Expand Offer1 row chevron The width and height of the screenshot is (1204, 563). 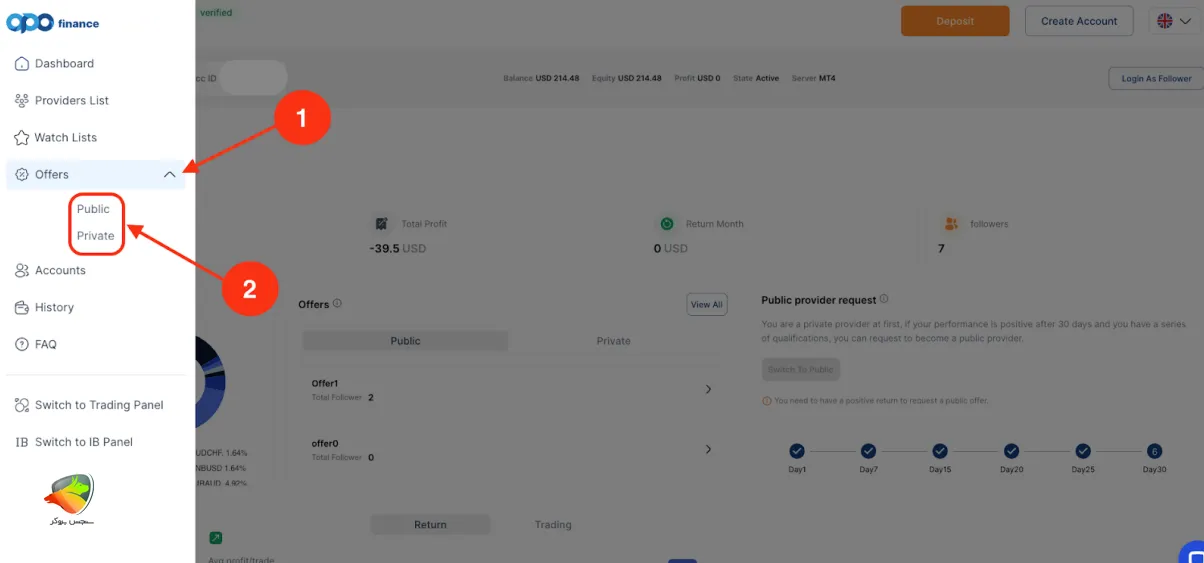coord(708,389)
